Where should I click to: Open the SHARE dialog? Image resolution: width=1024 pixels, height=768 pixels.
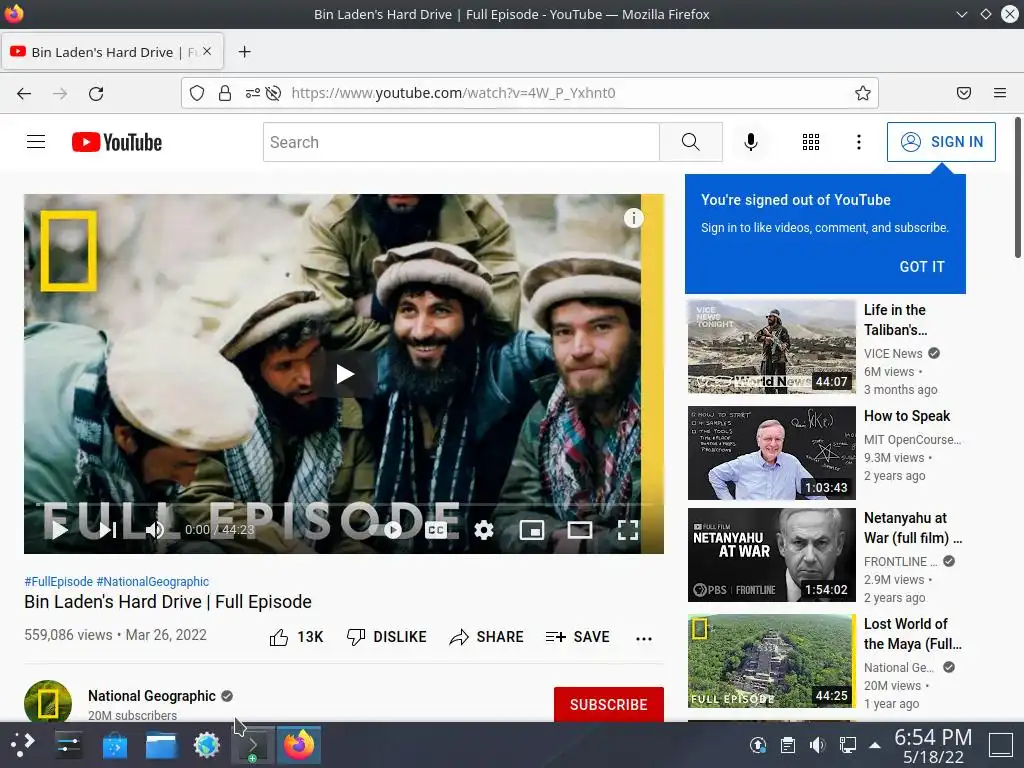pos(487,637)
